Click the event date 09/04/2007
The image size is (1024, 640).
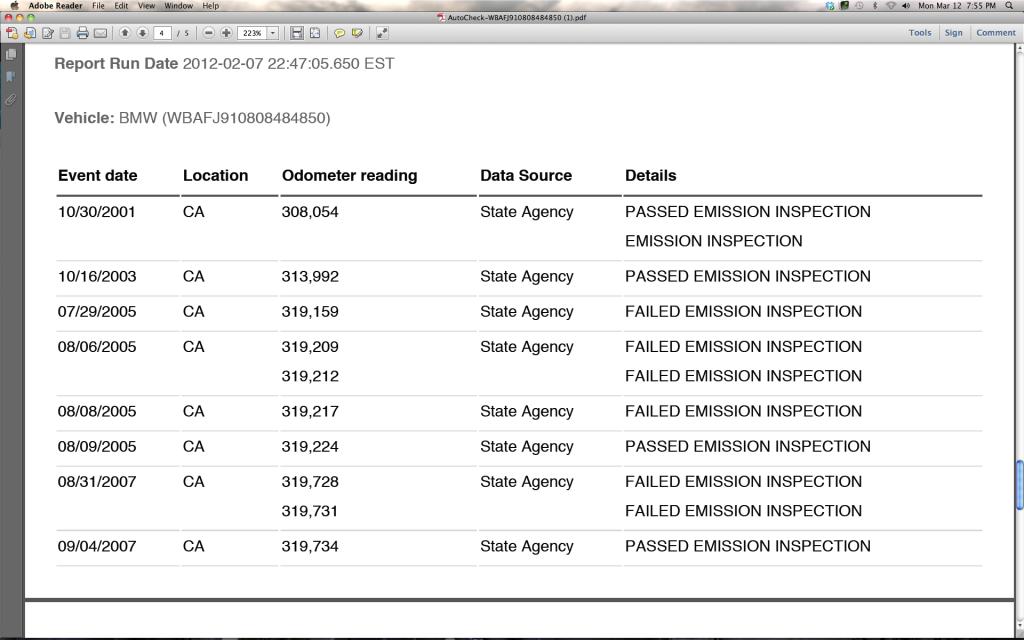97,546
